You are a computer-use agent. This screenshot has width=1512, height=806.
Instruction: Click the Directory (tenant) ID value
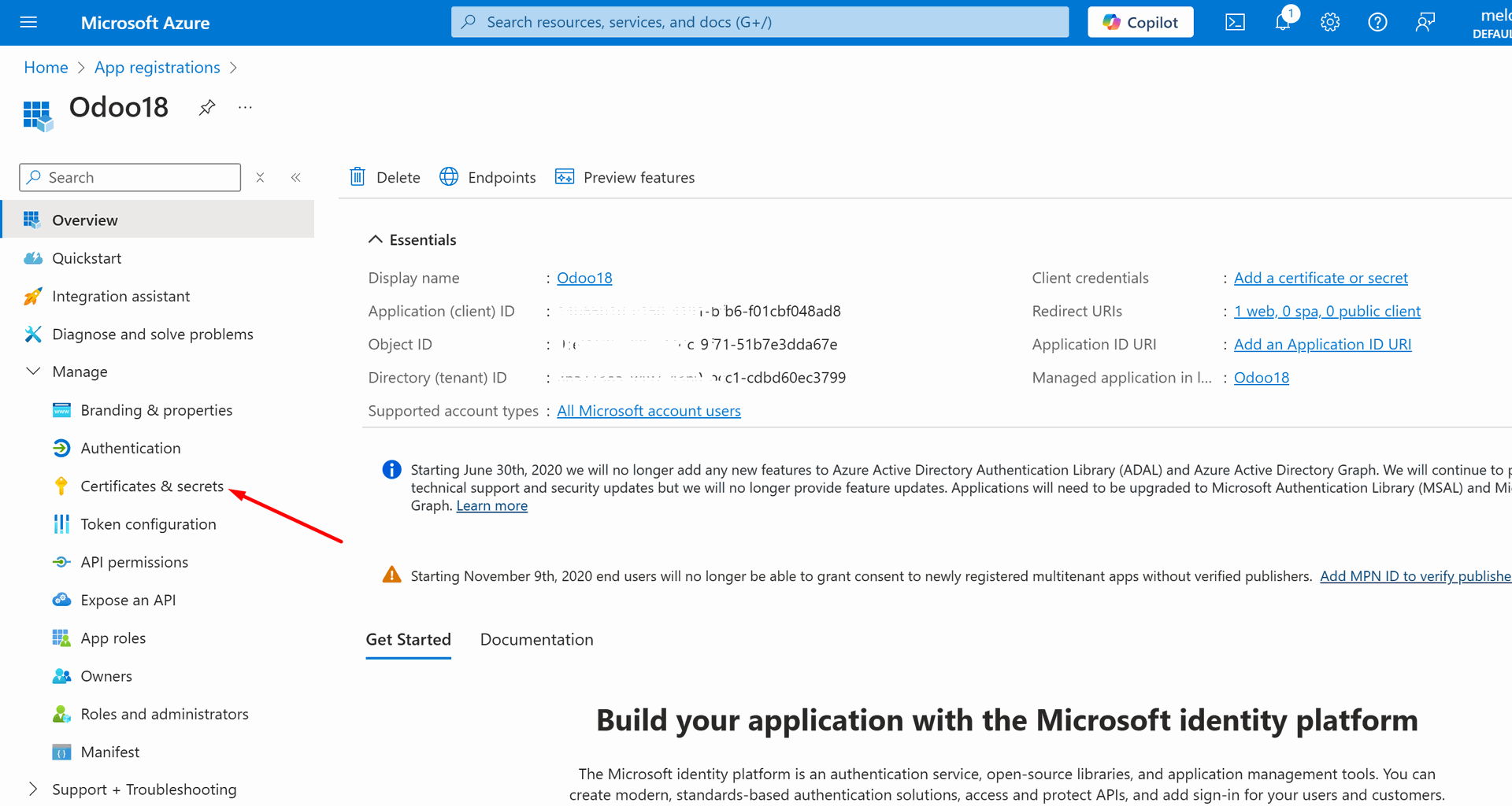point(702,377)
